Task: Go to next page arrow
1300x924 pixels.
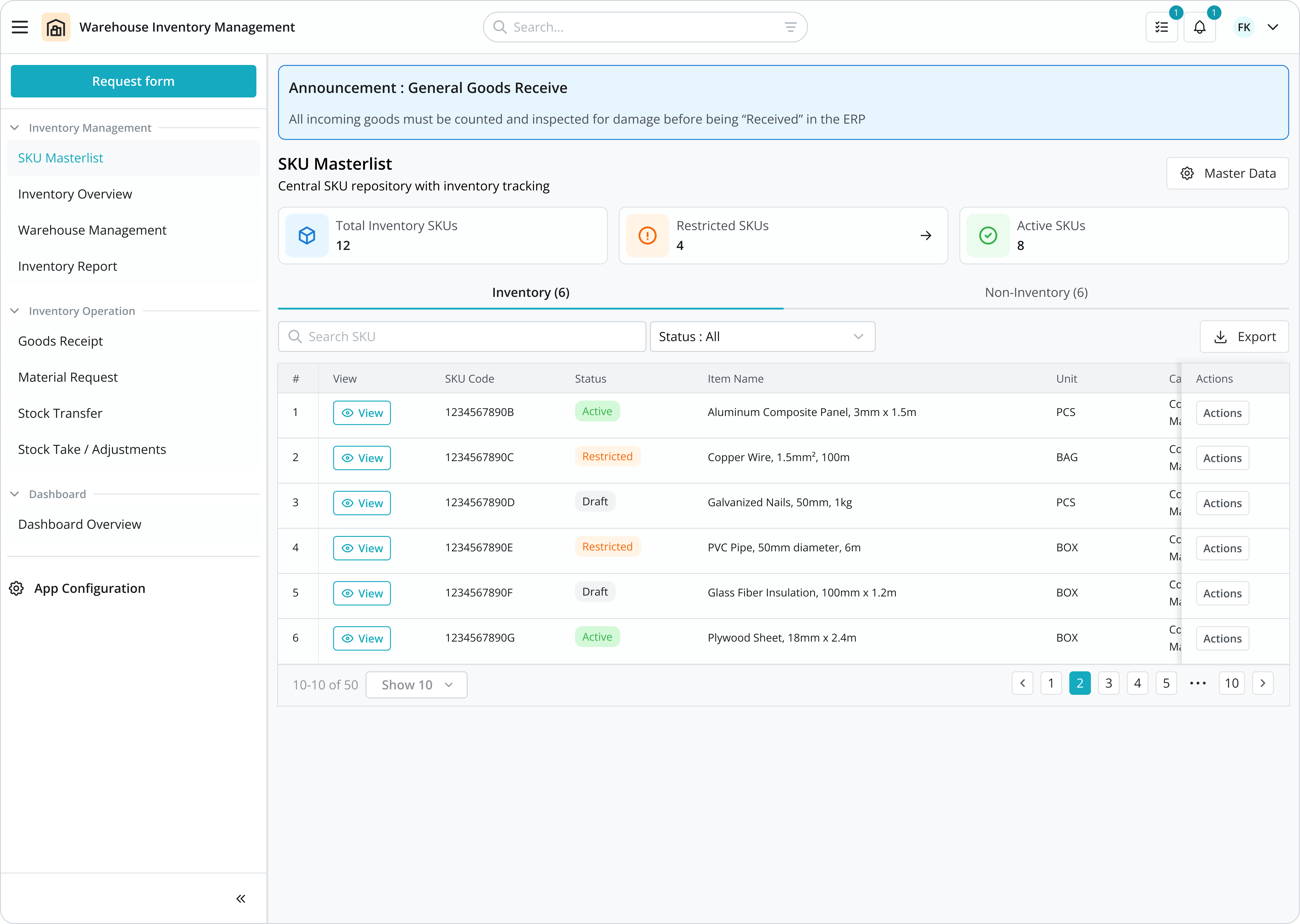Action: pyautogui.click(x=1263, y=683)
